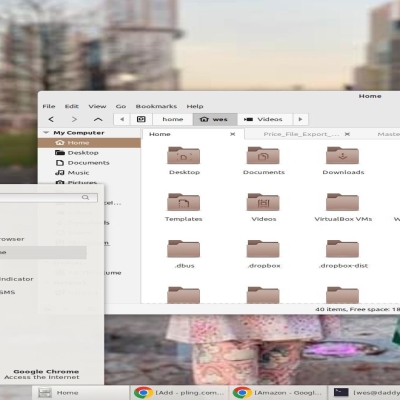Select the Templates folder icon
Viewport: 400px width, 400px height.
tap(184, 202)
